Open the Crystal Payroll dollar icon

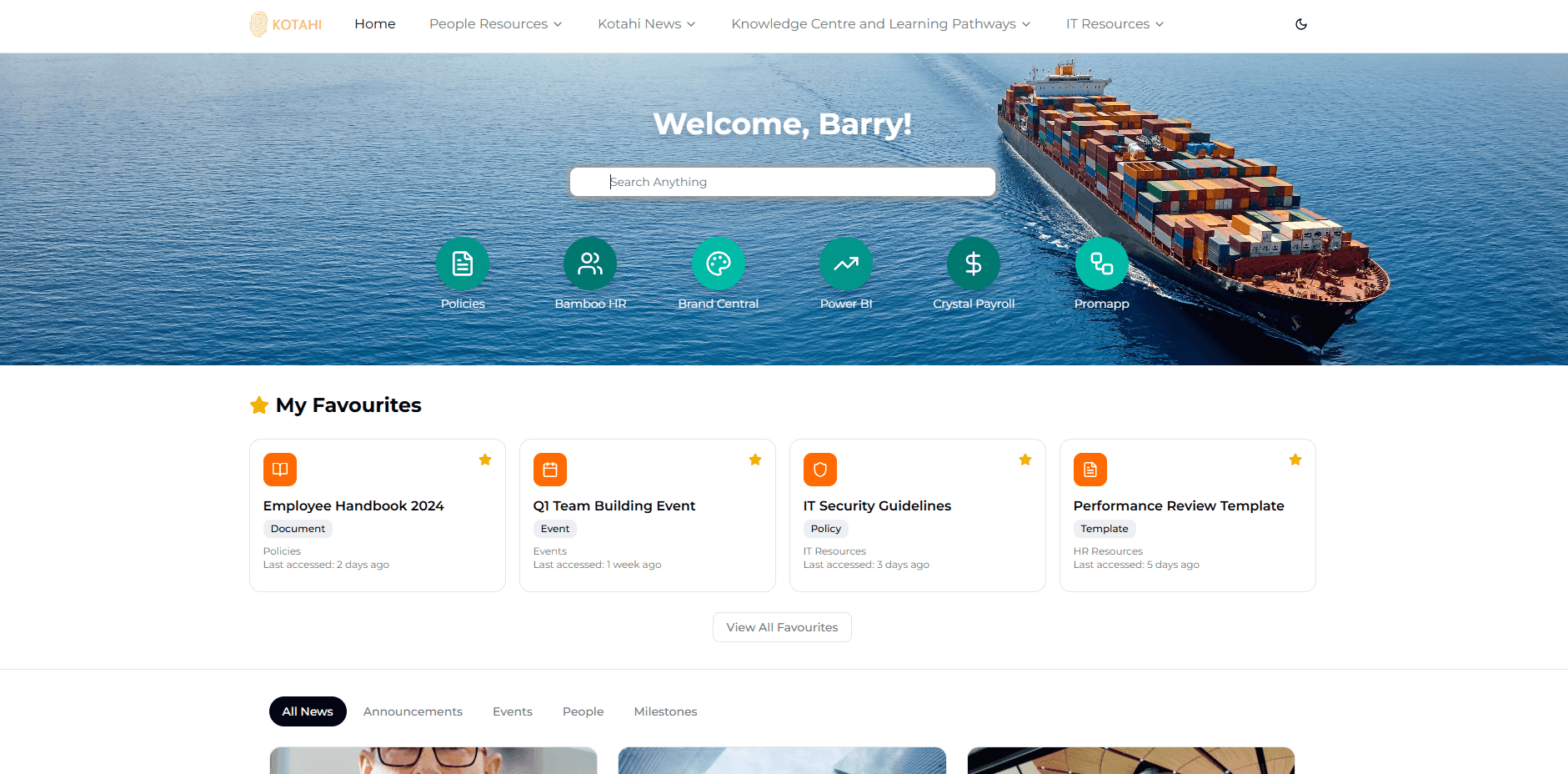974,264
